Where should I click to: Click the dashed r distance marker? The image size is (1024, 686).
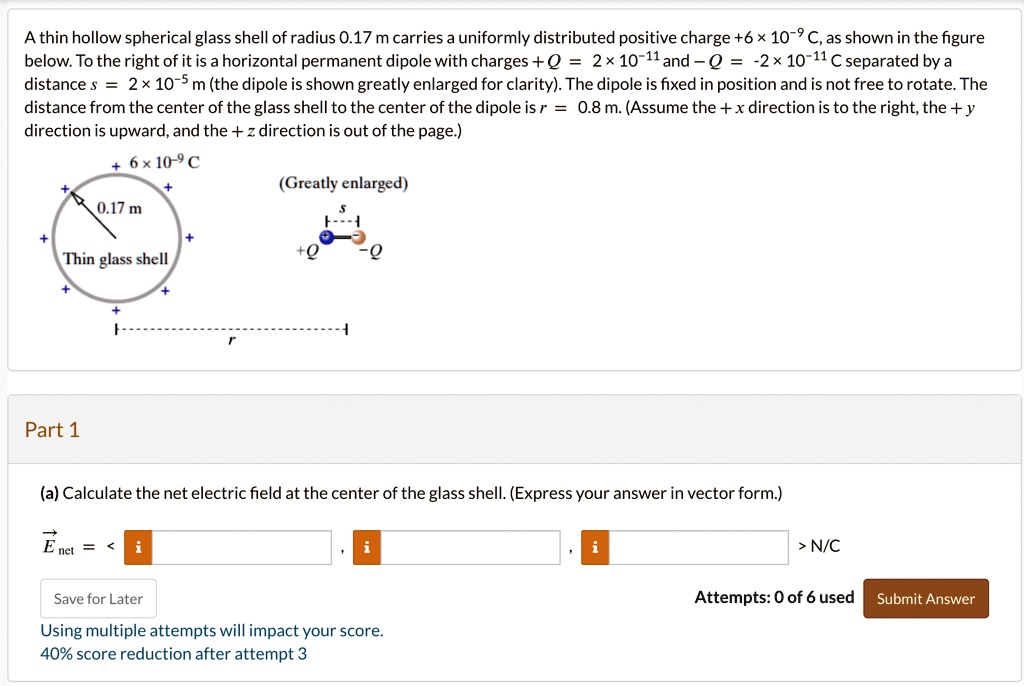(231, 329)
